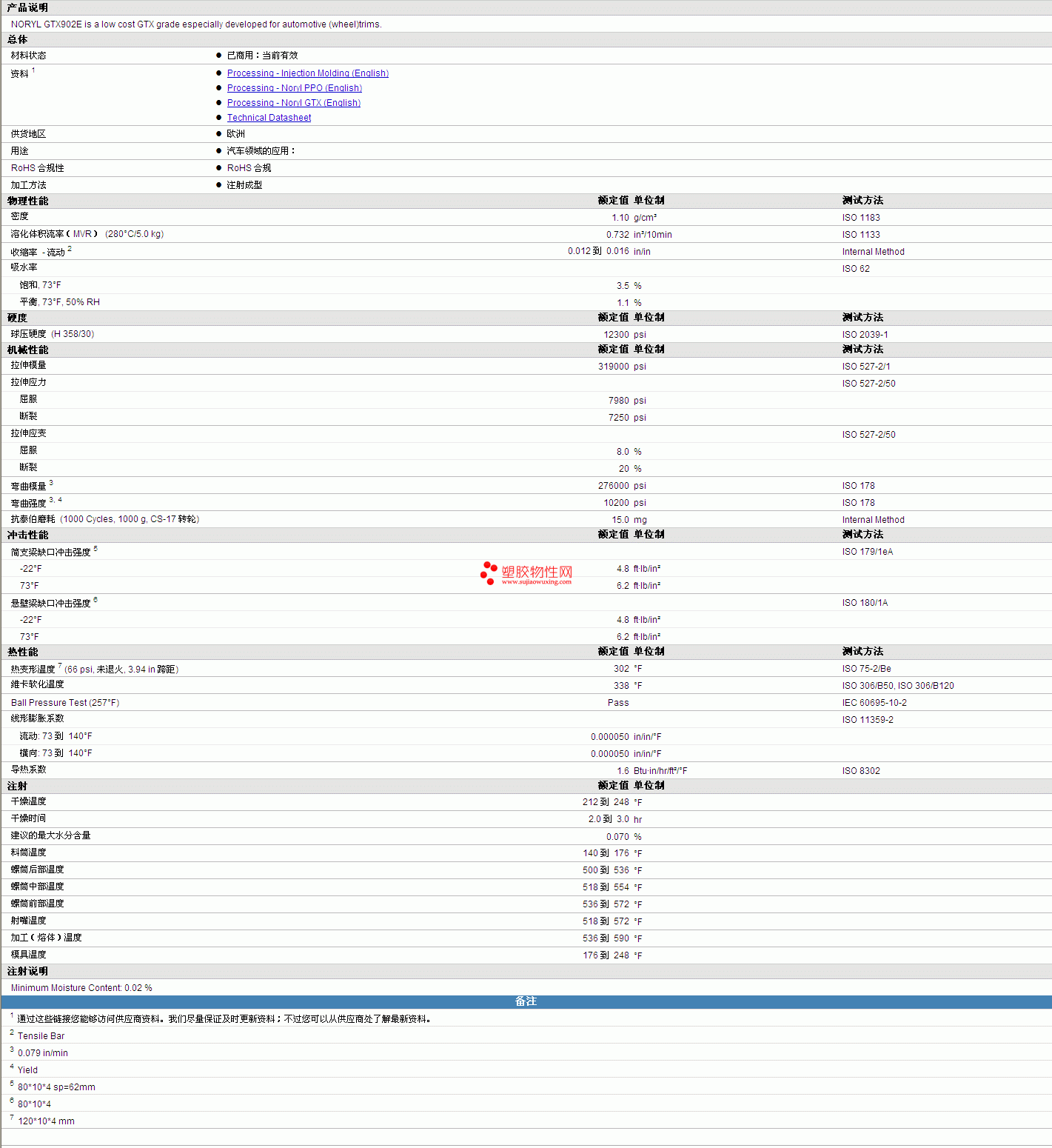Screen dimensions: 1052x1148
Task: Click the ISO 1133 test method
Action: 861,235
